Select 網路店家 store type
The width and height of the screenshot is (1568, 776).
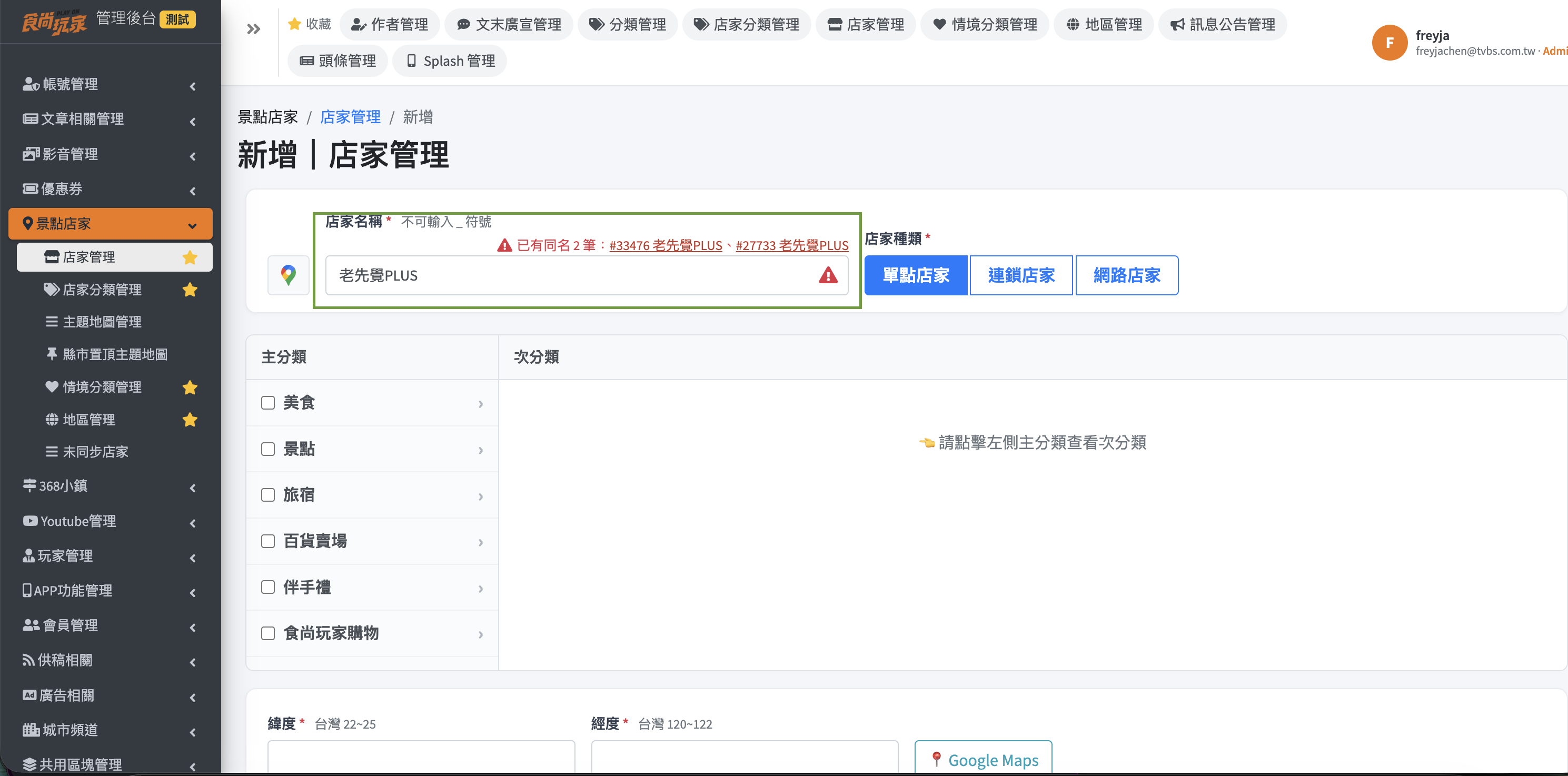(x=1127, y=276)
